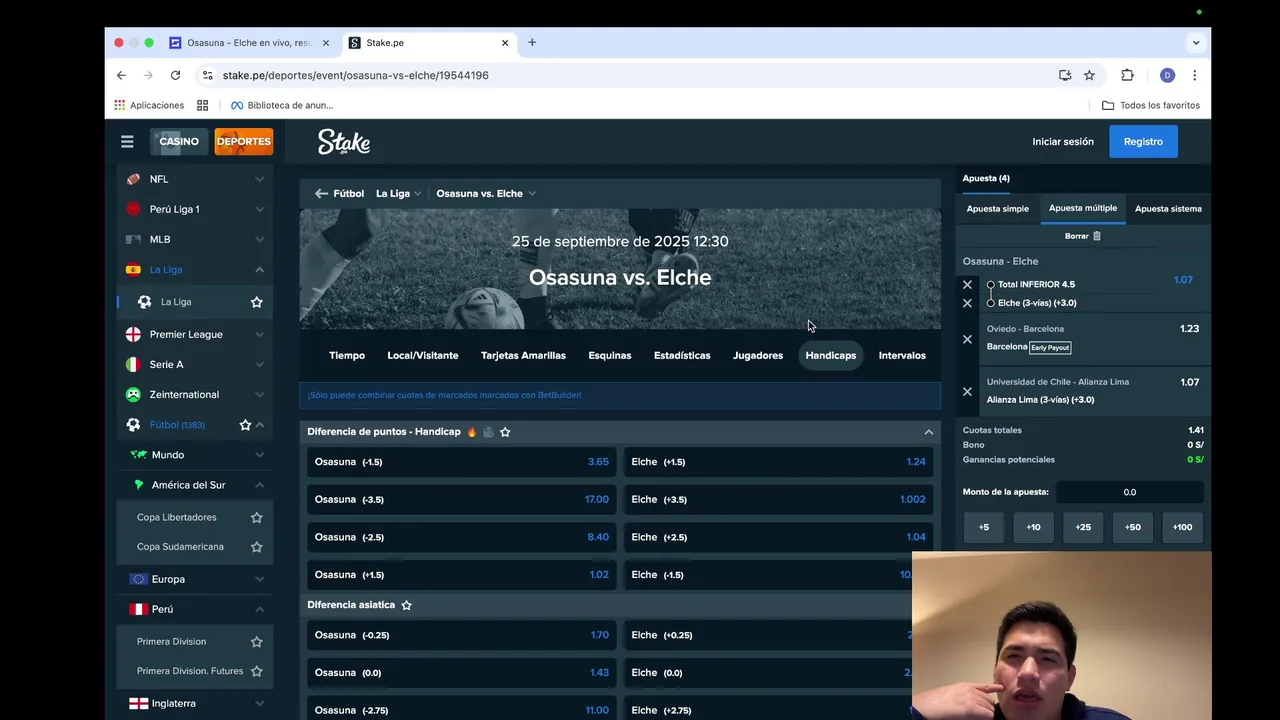This screenshot has height=720, width=1280.
Task: Open Chrome extensions puzzle icon
Action: click(x=1127, y=75)
